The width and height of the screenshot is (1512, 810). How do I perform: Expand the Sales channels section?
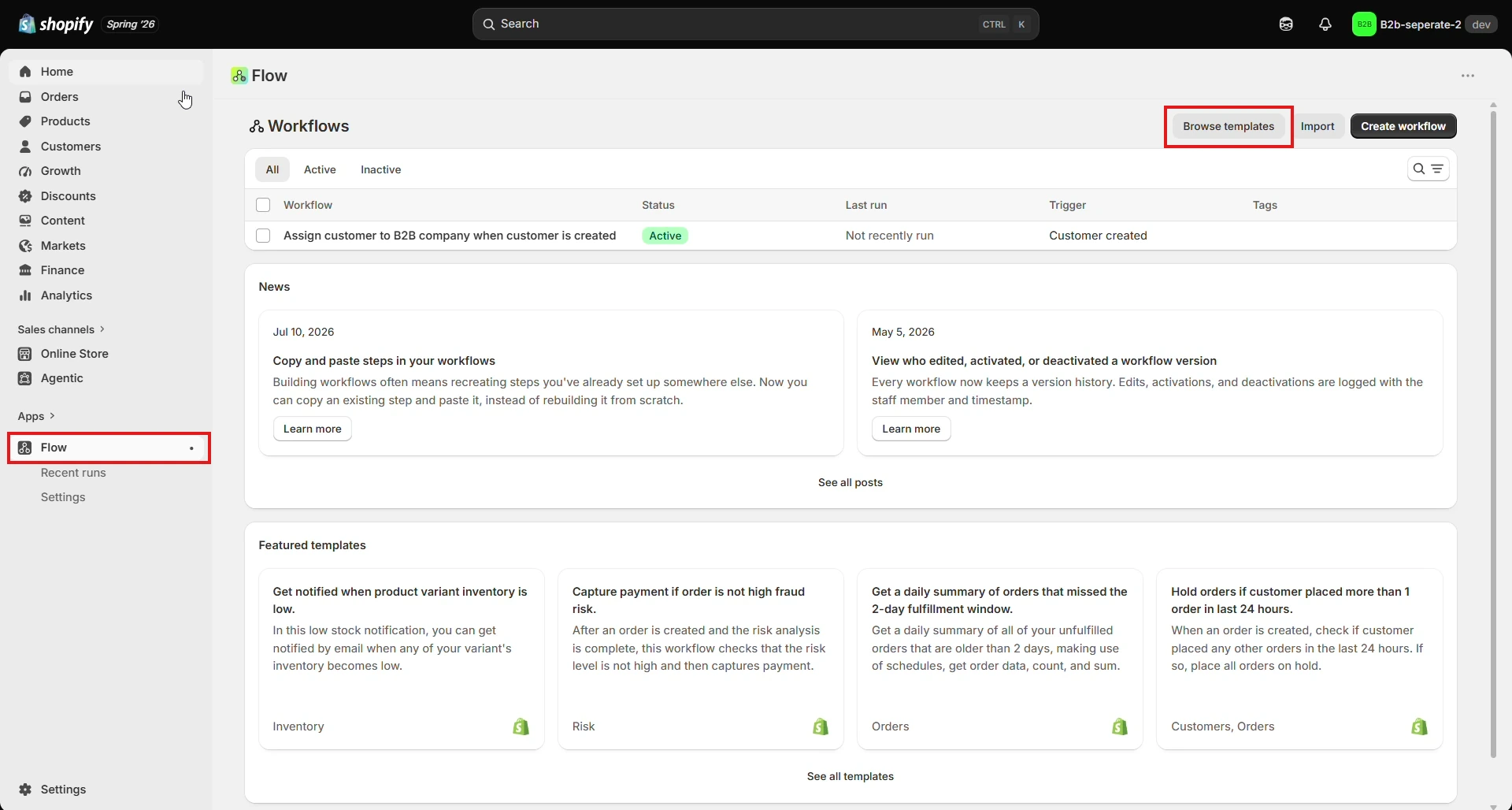tap(61, 329)
